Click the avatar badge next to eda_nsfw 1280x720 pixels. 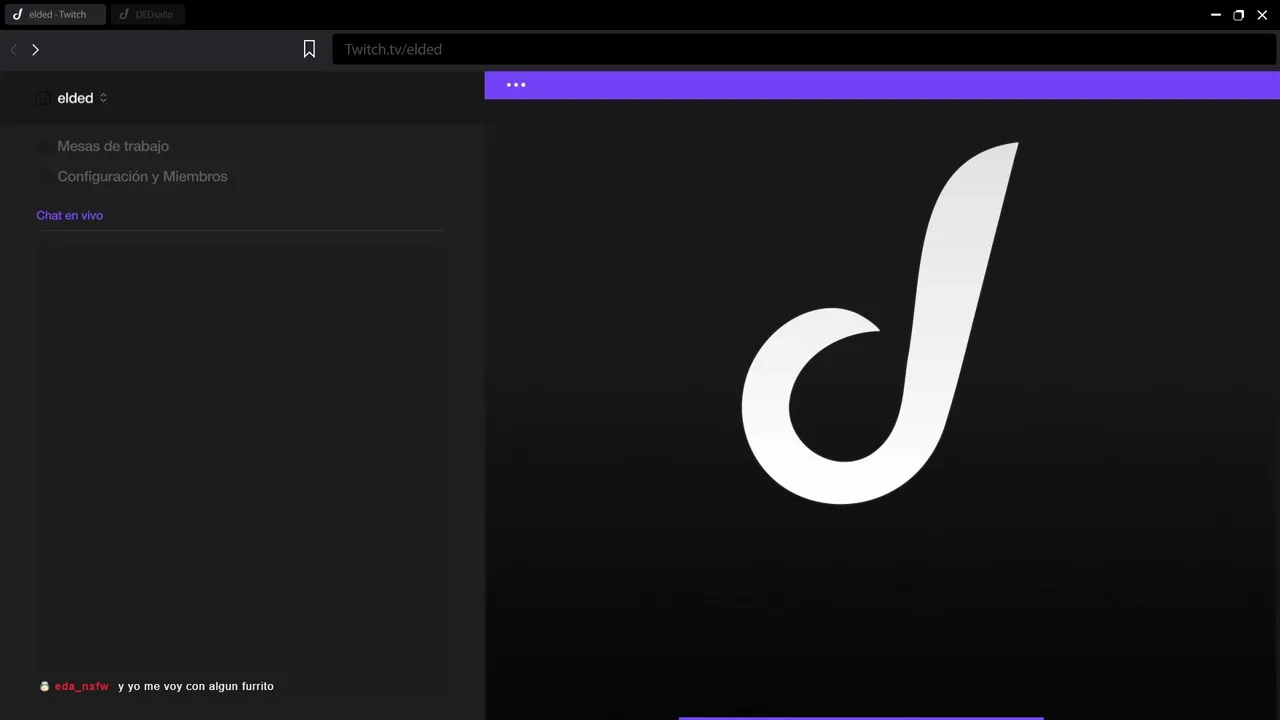click(44, 686)
